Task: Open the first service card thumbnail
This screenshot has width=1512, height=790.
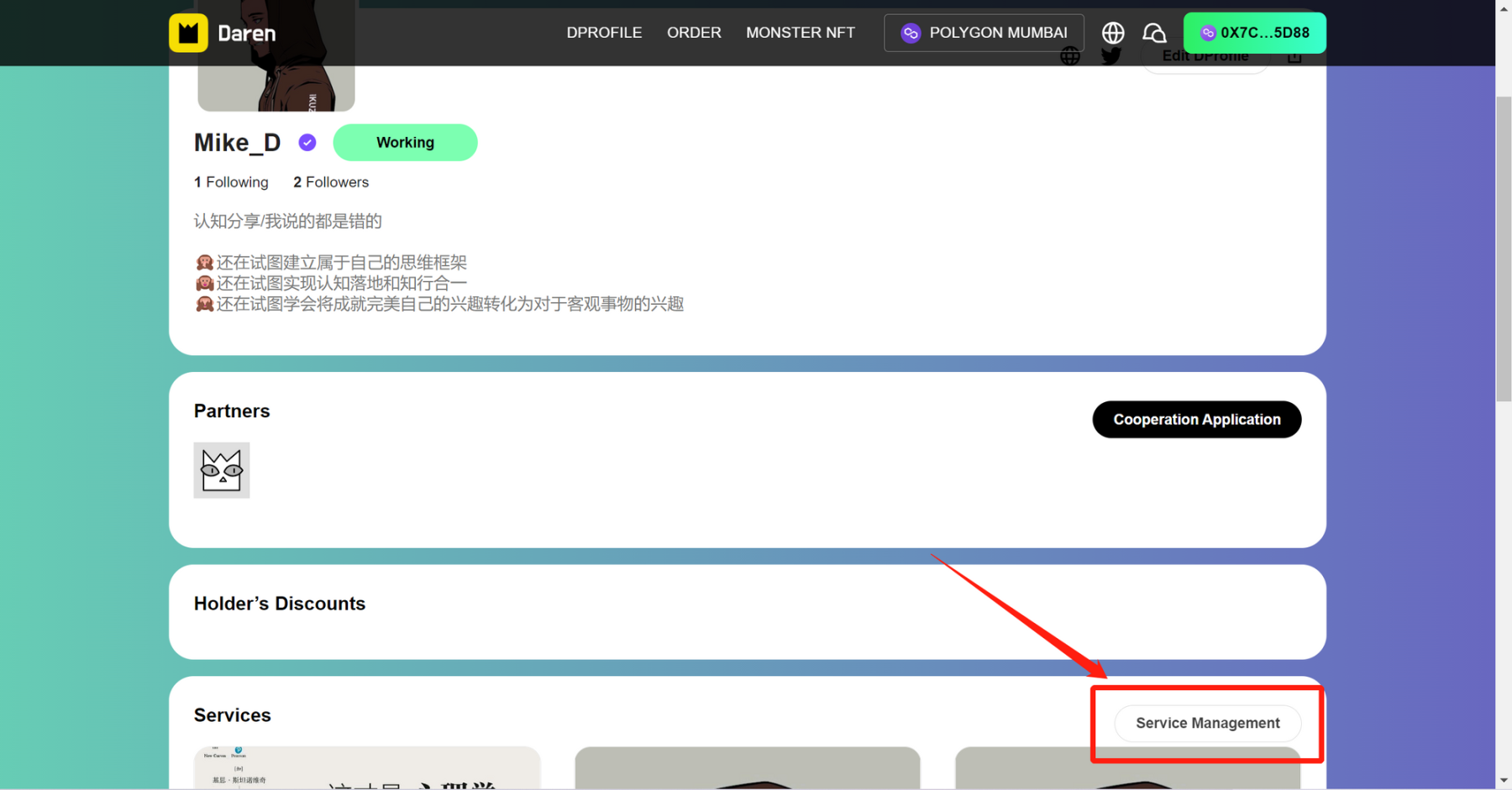Action: 367,768
